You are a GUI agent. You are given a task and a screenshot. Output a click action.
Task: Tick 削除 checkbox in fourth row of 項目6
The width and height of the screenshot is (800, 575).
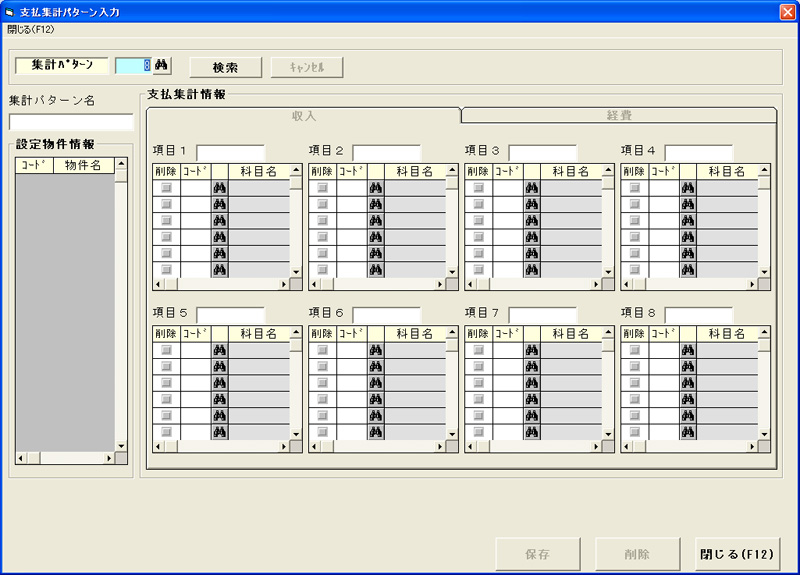coord(322,399)
